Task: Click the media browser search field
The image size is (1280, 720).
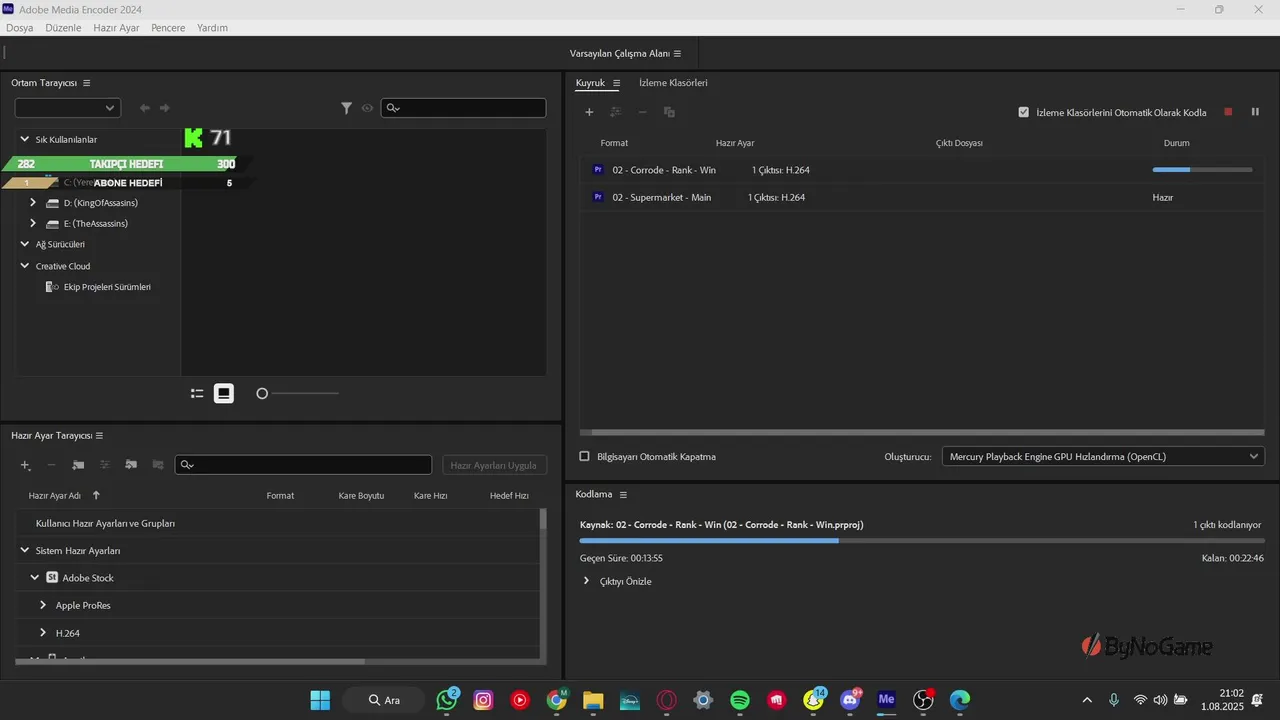Action: pos(464,108)
